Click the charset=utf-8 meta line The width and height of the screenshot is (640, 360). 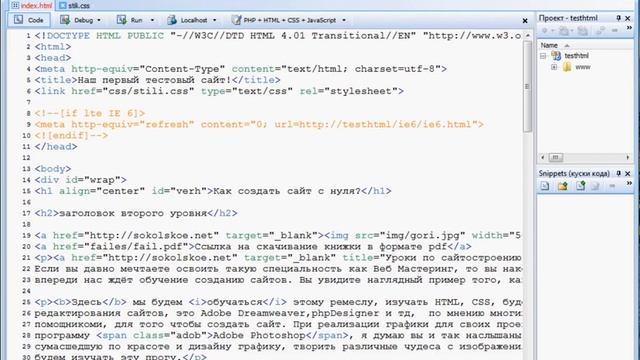coord(241,69)
